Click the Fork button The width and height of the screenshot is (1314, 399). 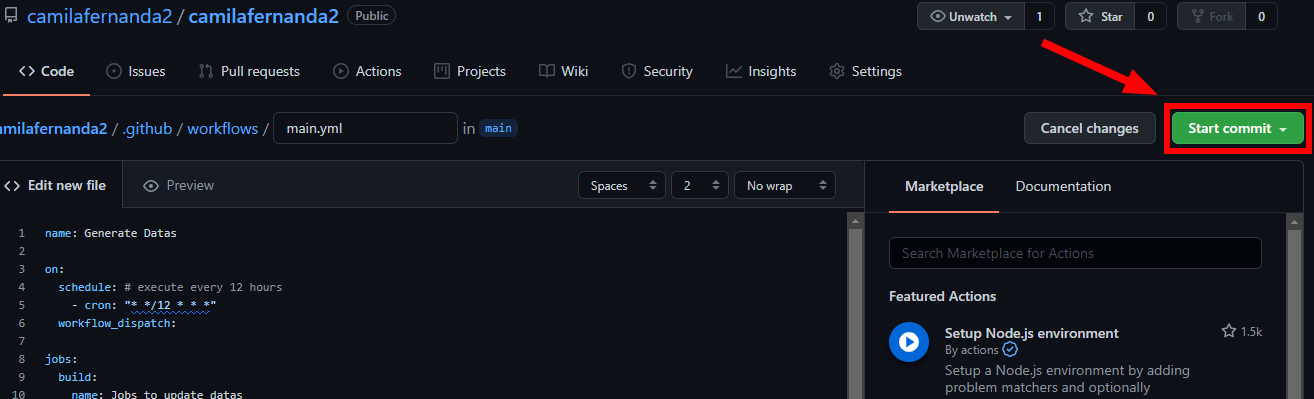pos(1212,16)
